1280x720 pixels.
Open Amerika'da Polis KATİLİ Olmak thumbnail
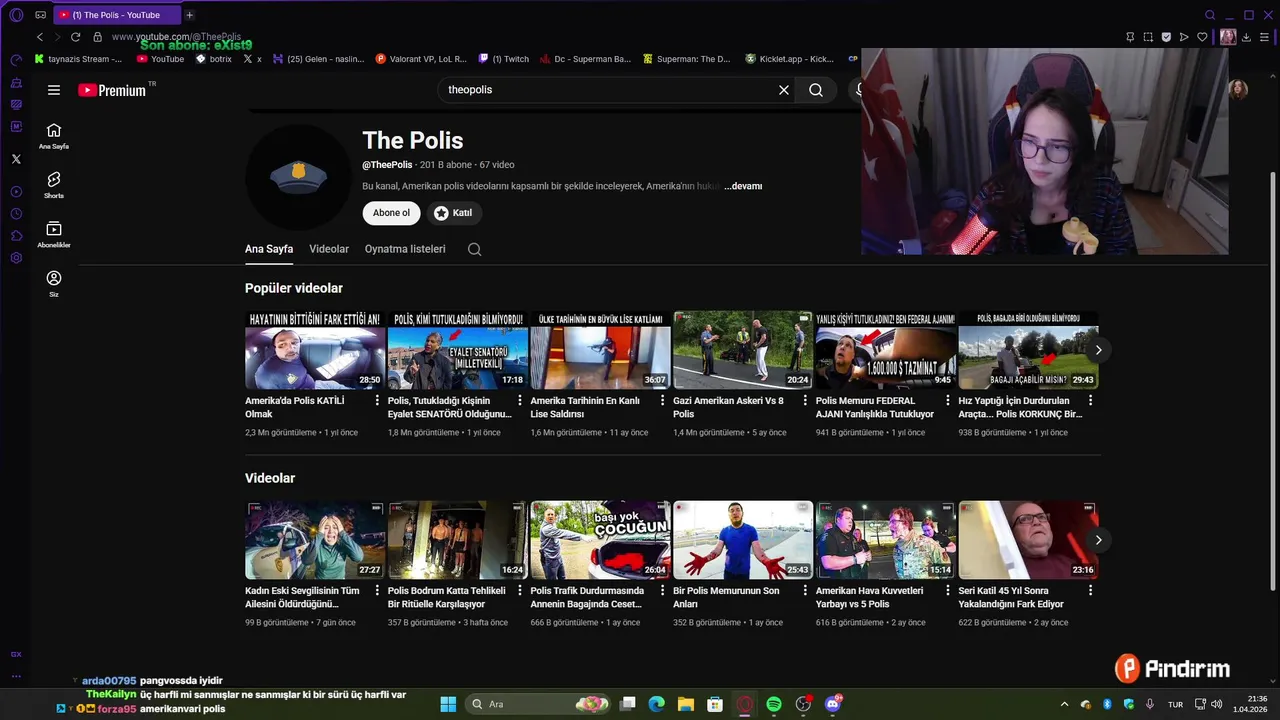315,350
